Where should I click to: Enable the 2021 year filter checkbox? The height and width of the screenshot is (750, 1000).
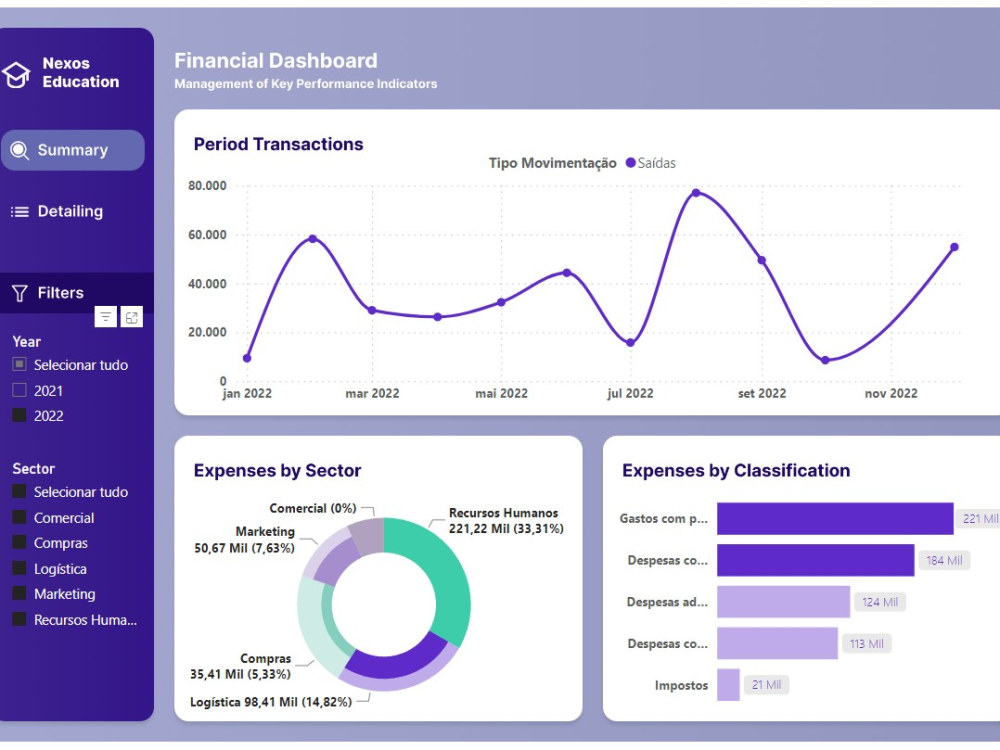click(x=18, y=390)
